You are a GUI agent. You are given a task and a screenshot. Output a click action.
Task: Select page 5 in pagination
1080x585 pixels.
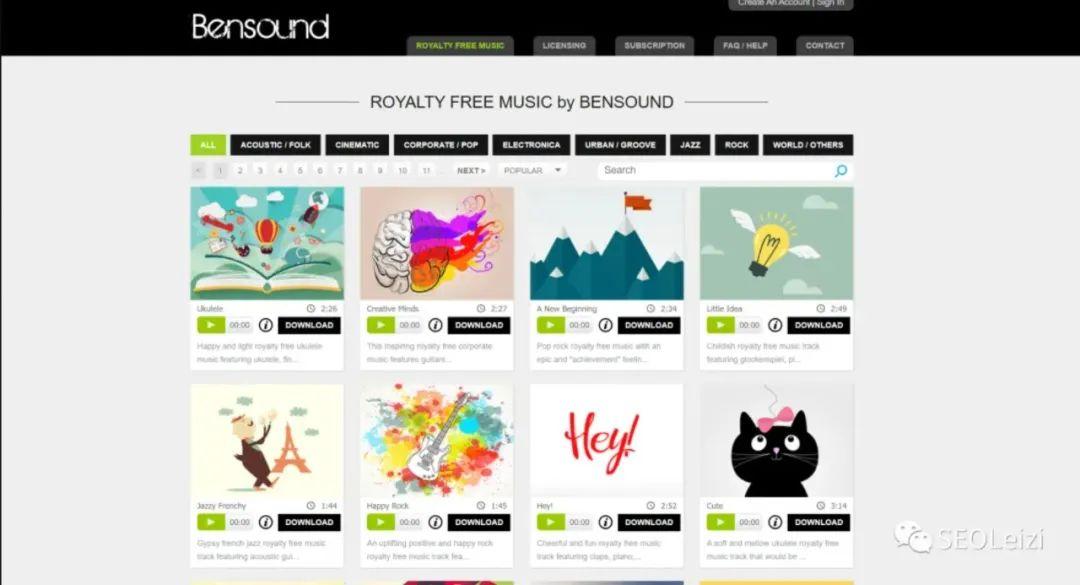(300, 171)
